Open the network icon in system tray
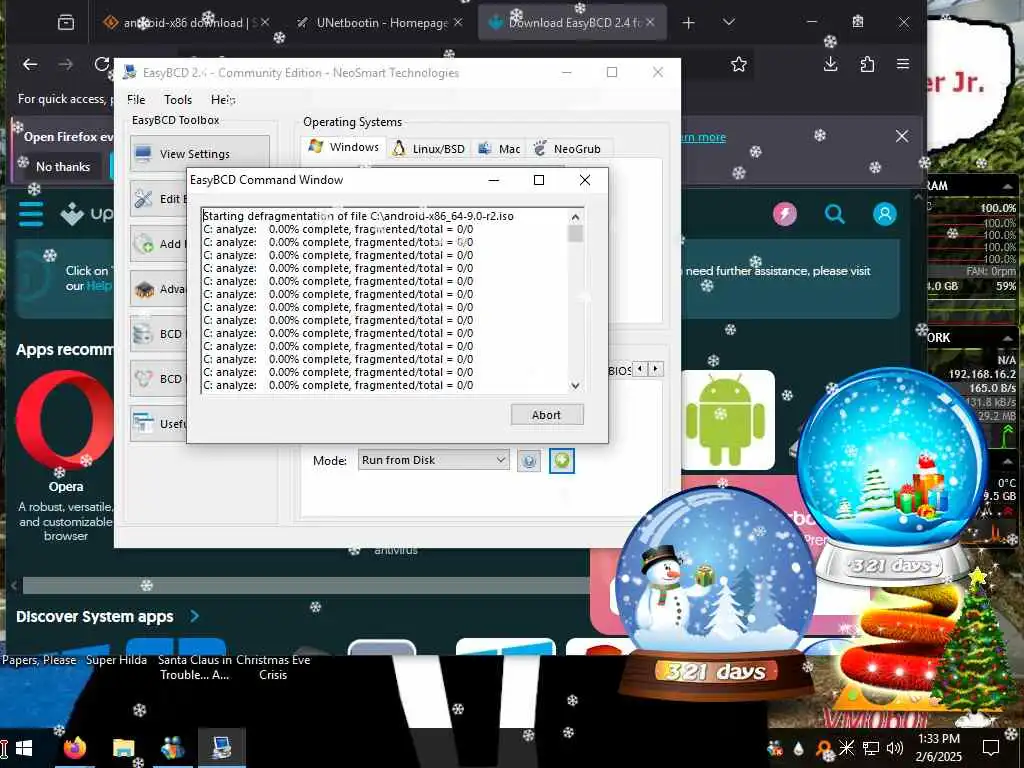 [x=871, y=748]
